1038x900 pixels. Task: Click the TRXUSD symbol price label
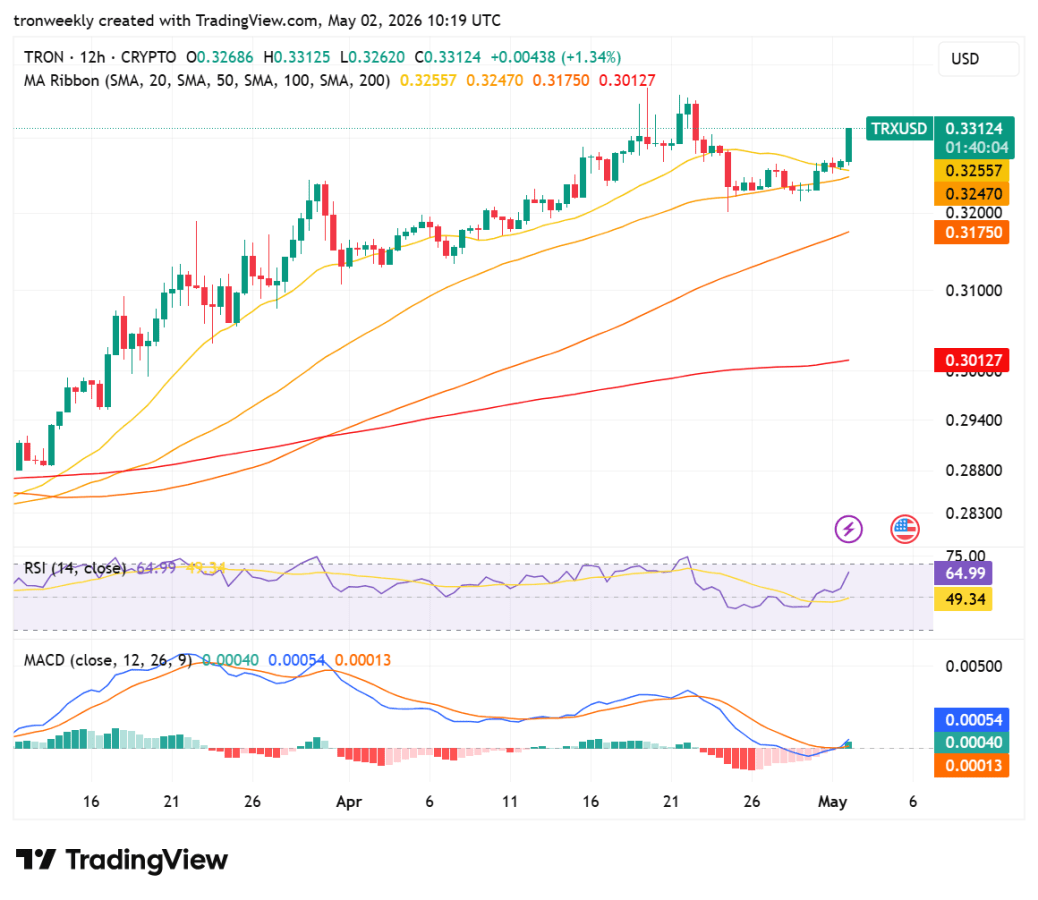pyautogui.click(x=899, y=128)
